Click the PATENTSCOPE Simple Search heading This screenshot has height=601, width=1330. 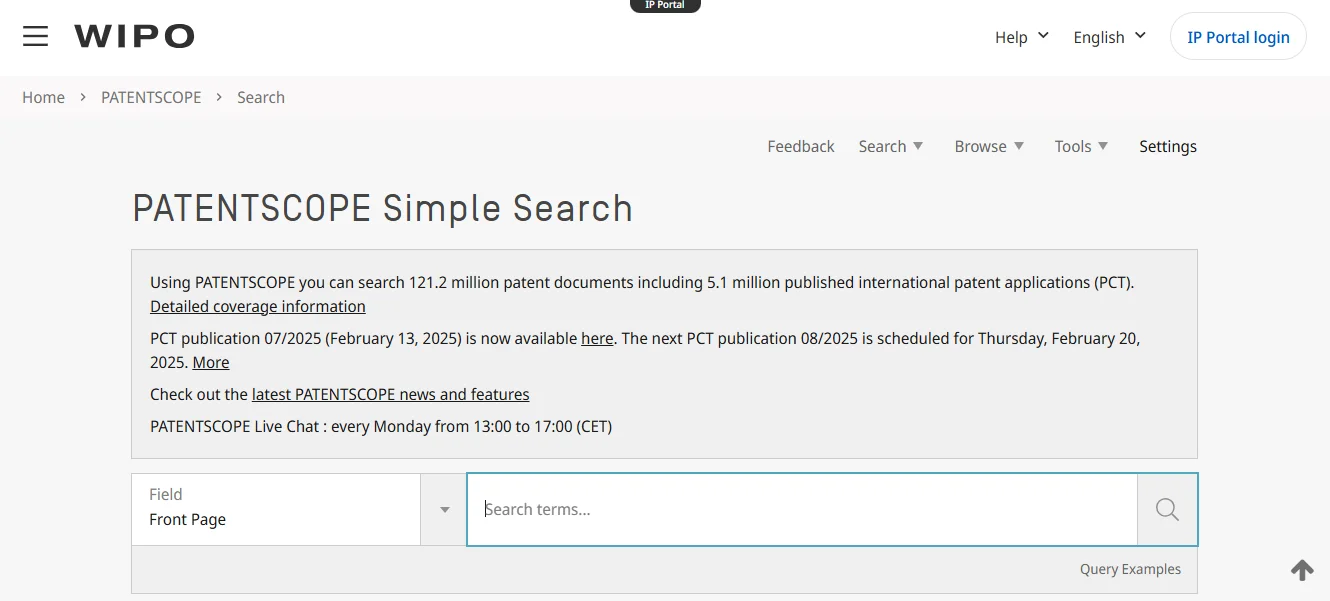[383, 208]
